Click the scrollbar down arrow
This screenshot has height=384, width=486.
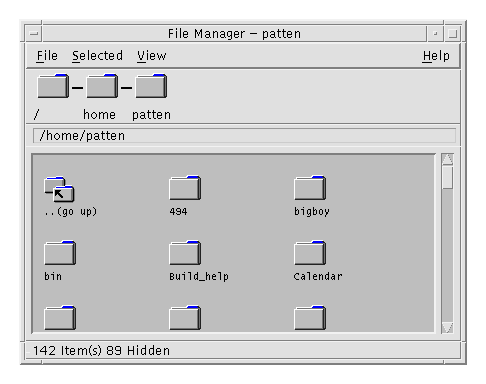pos(447,327)
